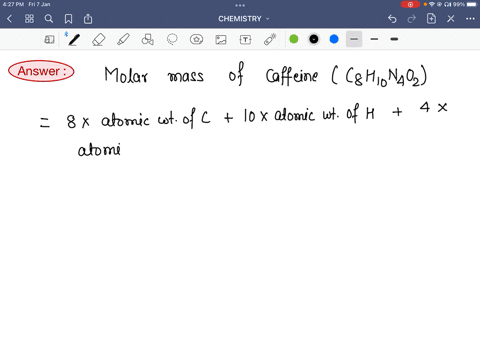Choose the green pen color
Image resolution: width=480 pixels, height=360 pixels.
coord(294,39)
